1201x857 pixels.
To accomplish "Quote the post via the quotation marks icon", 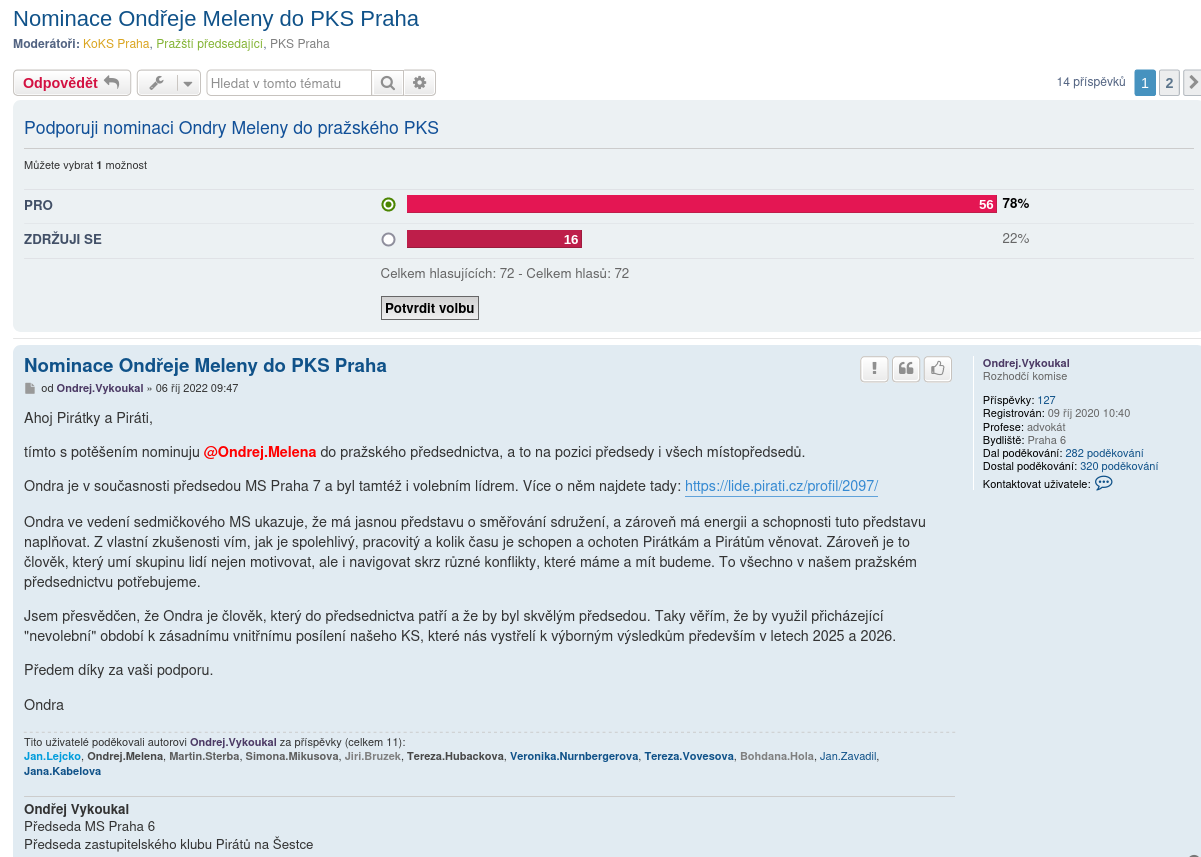I will 905,369.
